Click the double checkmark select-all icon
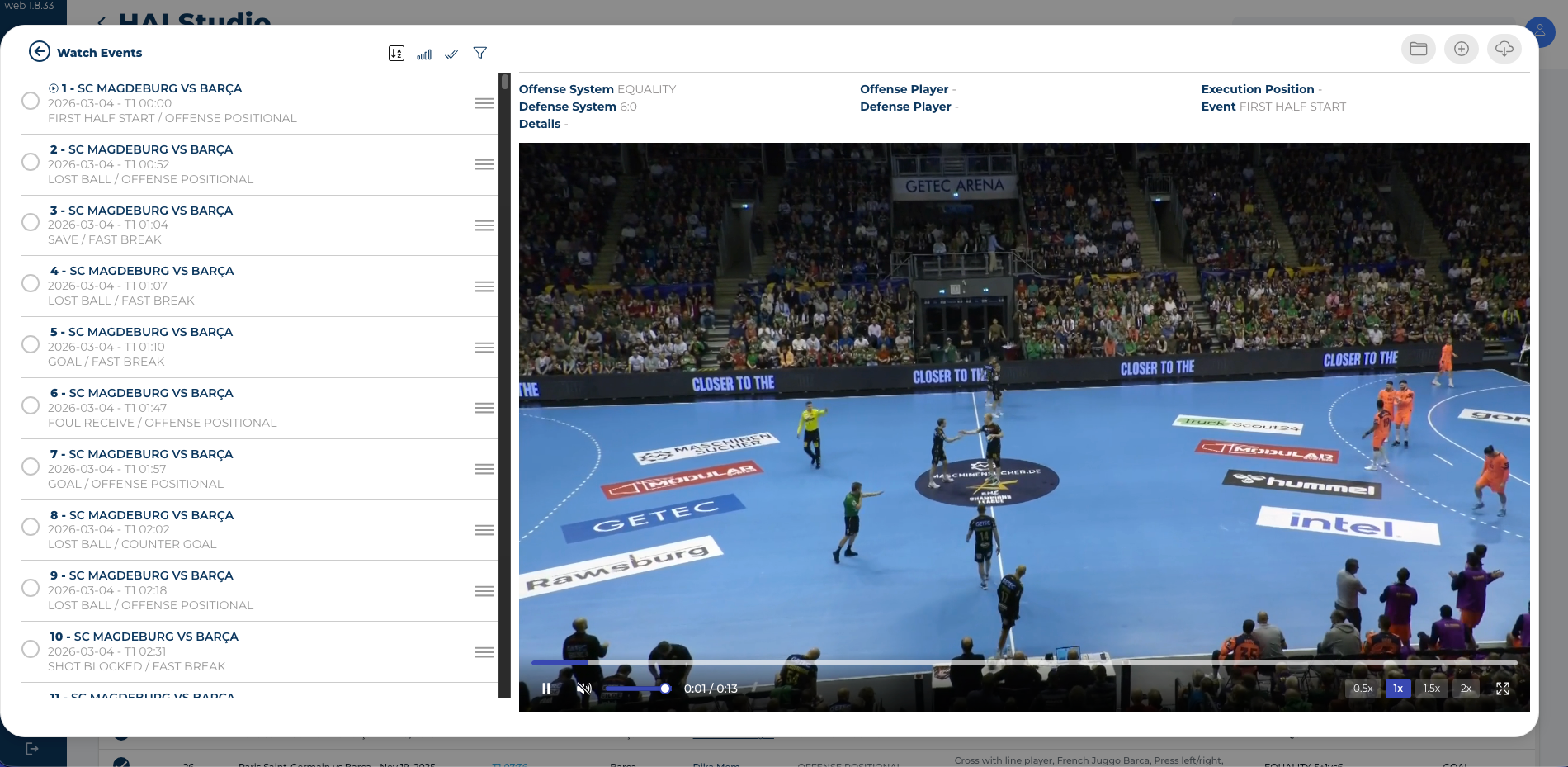This screenshot has height=767, width=1568. [451, 54]
